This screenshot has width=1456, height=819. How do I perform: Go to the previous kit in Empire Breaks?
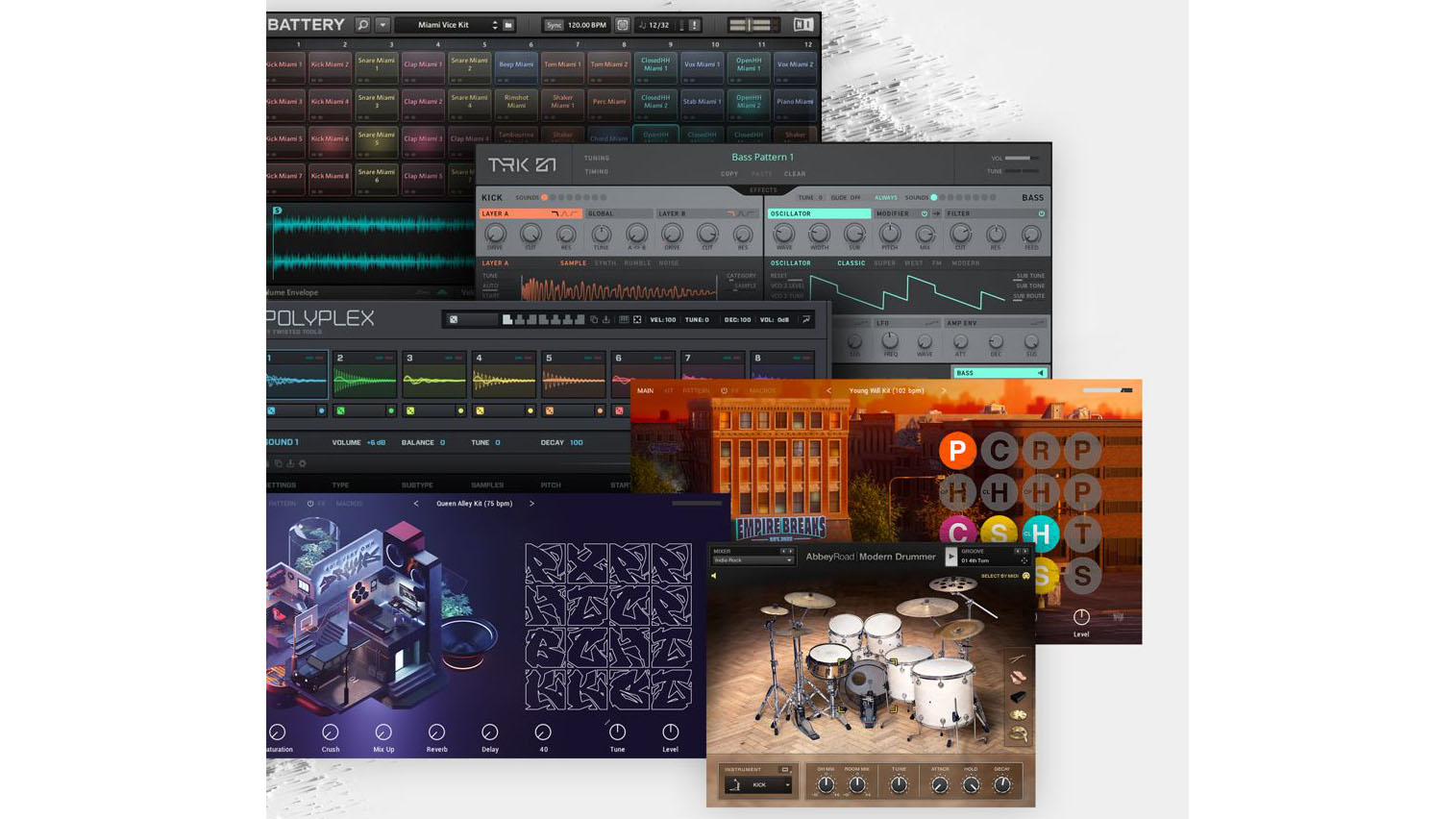[x=829, y=391]
